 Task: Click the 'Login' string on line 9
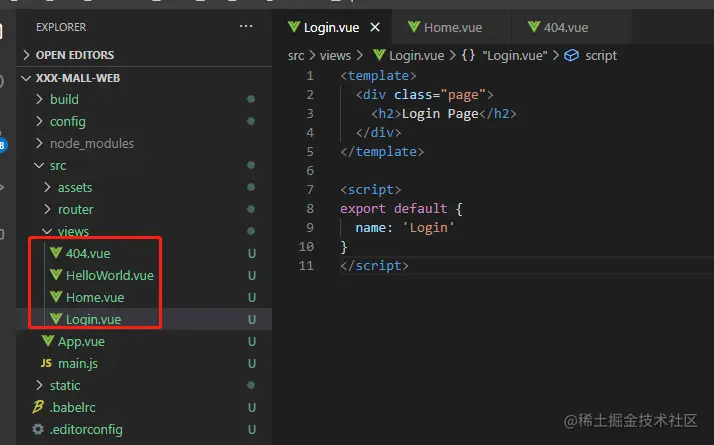pos(428,227)
